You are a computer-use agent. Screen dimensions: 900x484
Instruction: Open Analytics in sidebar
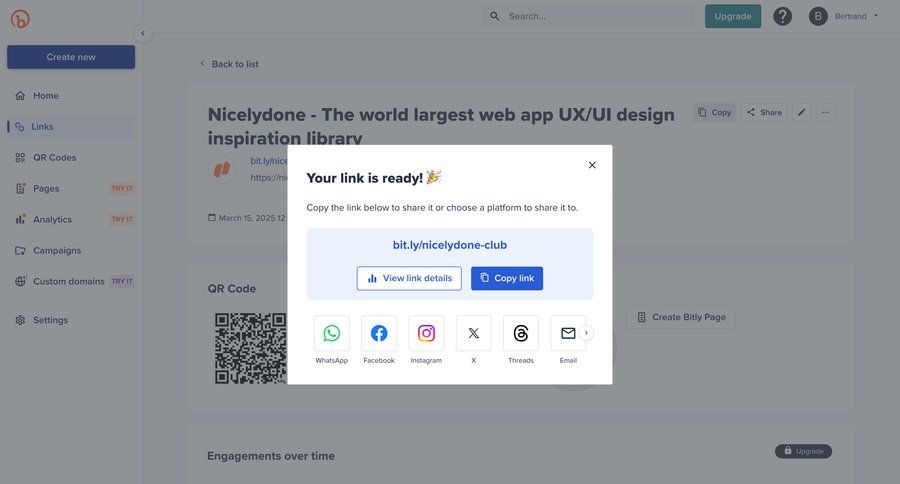71,220
